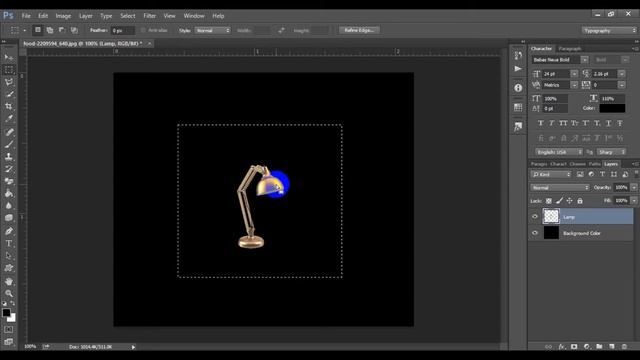The image size is (640, 360).
Task: Select the Blur tool
Action: pyautogui.click(x=9, y=206)
